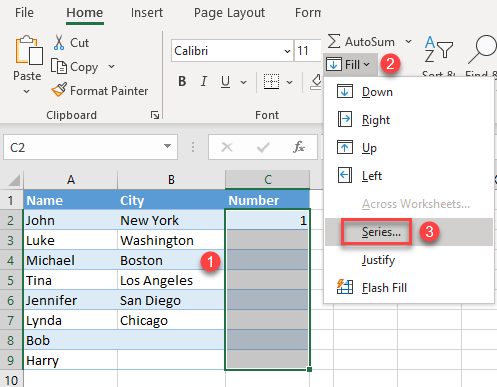497x387 pixels.
Task: Select row 10 header
Action: 11,380
